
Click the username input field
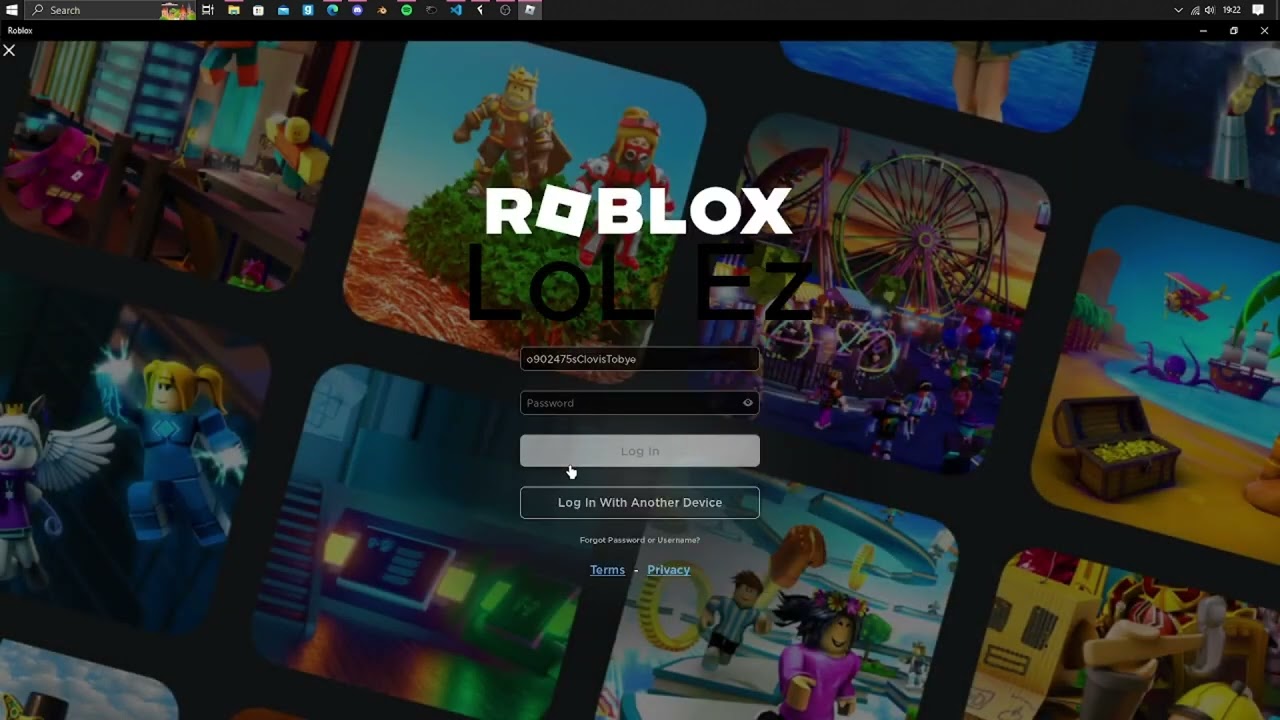click(640, 359)
